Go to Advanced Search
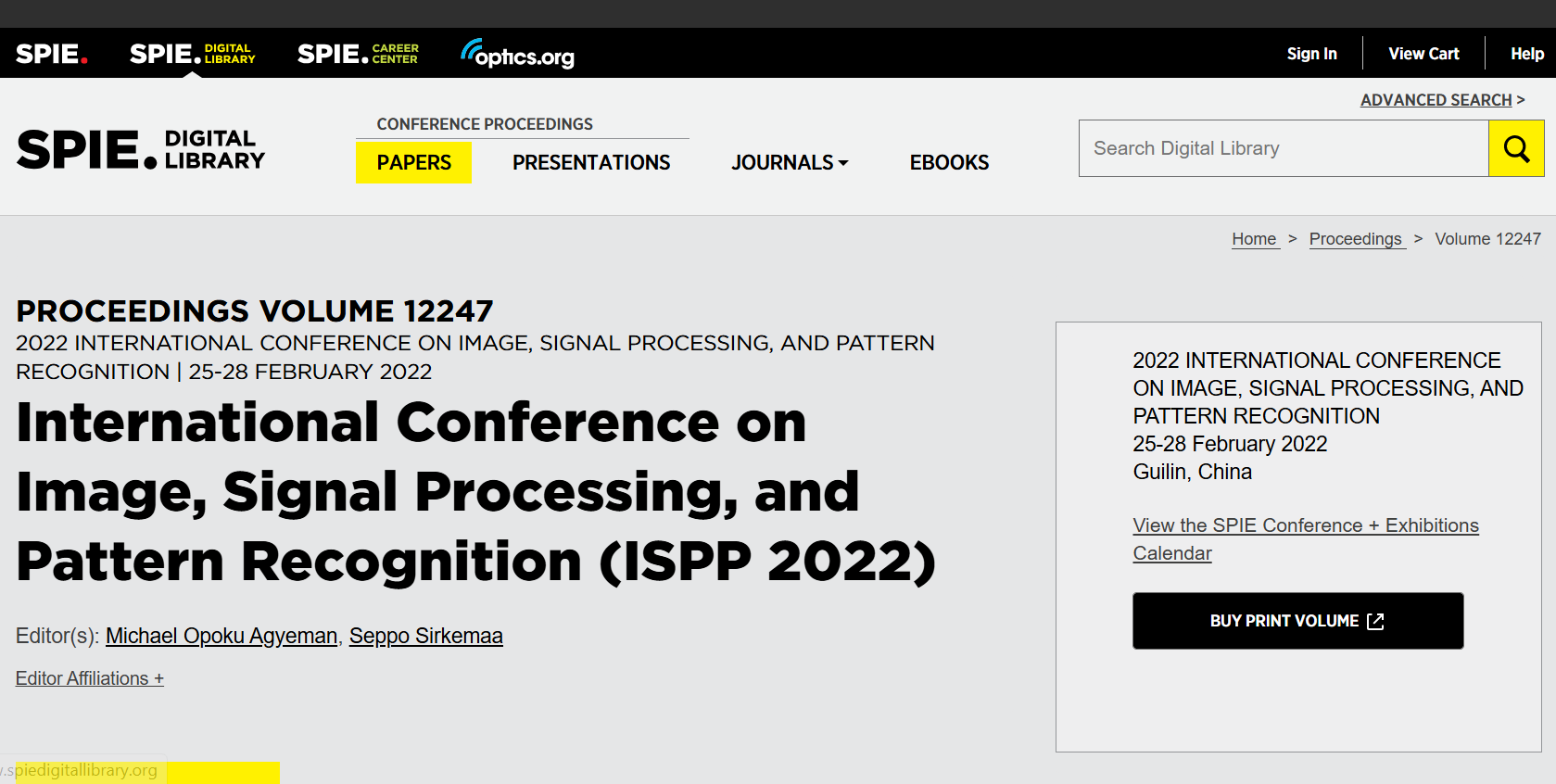Screen dimensions: 1556x784 pos(1436,100)
